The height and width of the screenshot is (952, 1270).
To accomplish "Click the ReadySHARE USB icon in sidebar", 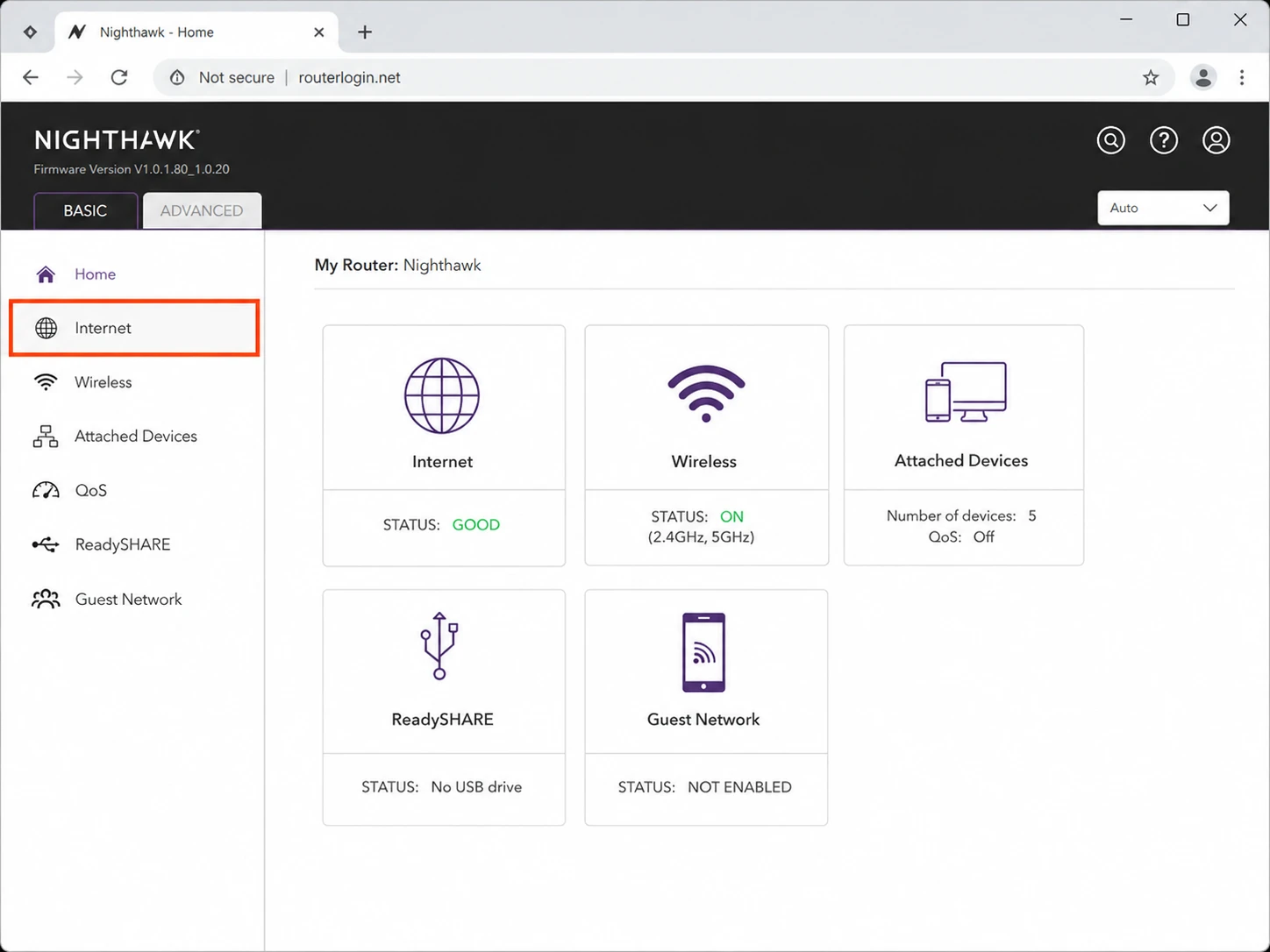I will 46,544.
